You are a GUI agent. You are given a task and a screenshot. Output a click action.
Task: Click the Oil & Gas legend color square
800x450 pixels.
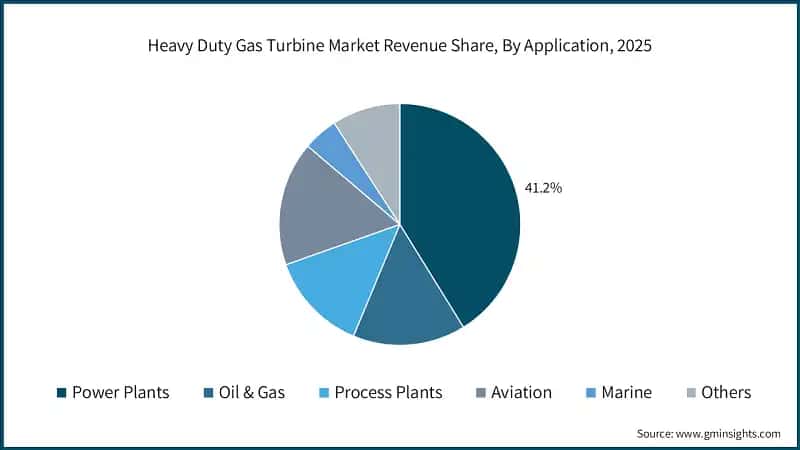(x=208, y=393)
